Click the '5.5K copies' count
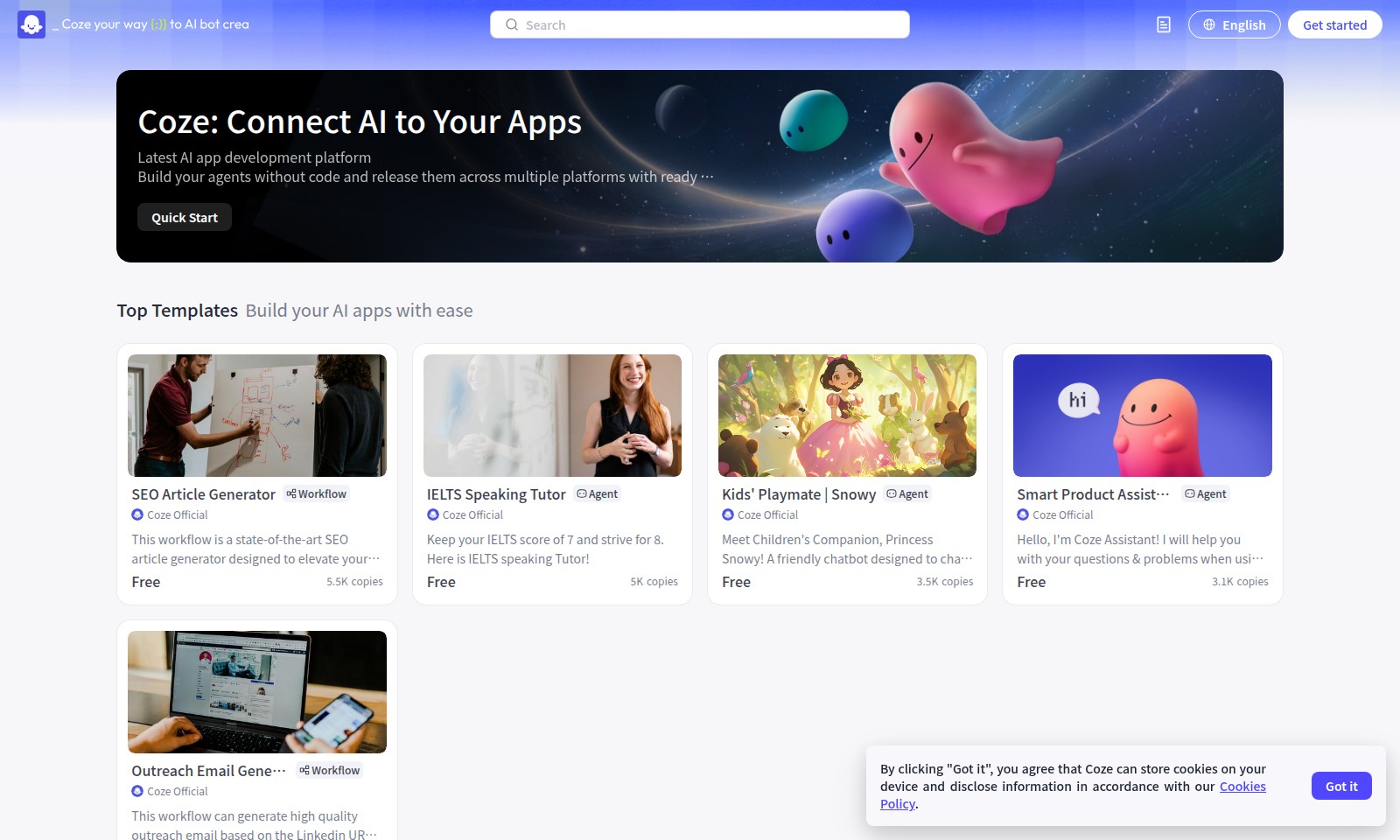The image size is (1400, 840). [x=354, y=582]
